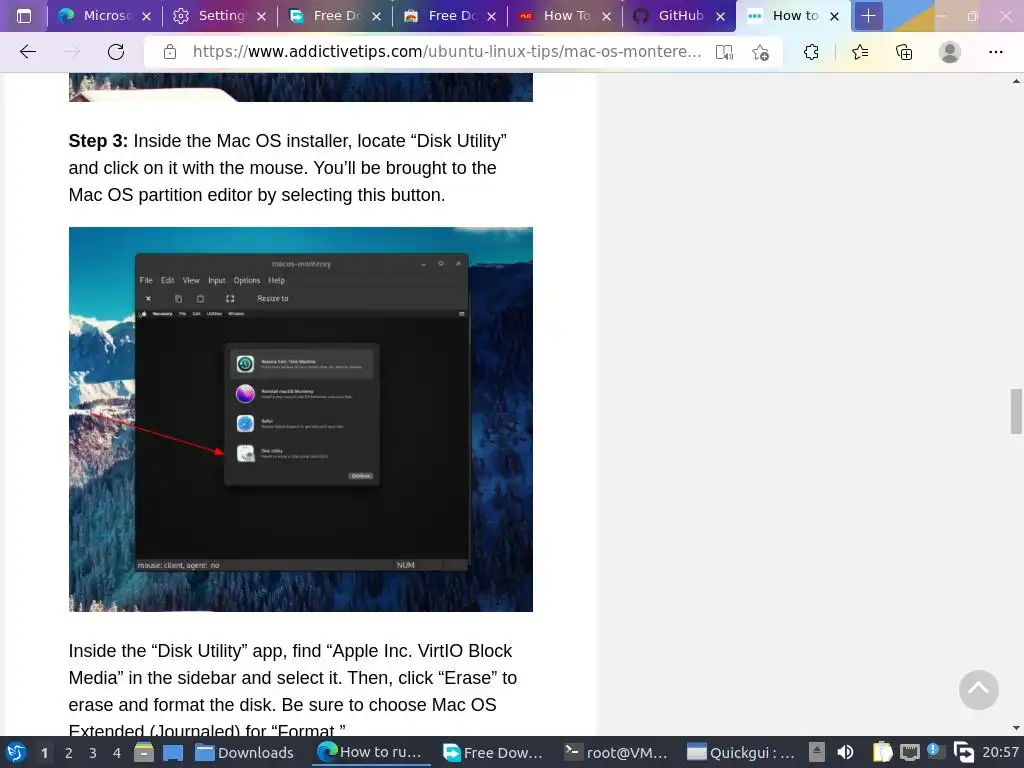
Task: Open the Downloads window from taskbar
Action: [x=245, y=752]
